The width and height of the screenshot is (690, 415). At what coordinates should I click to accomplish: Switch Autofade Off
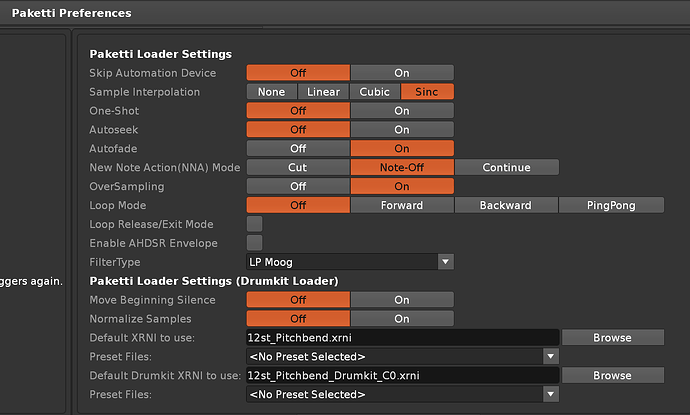298,148
